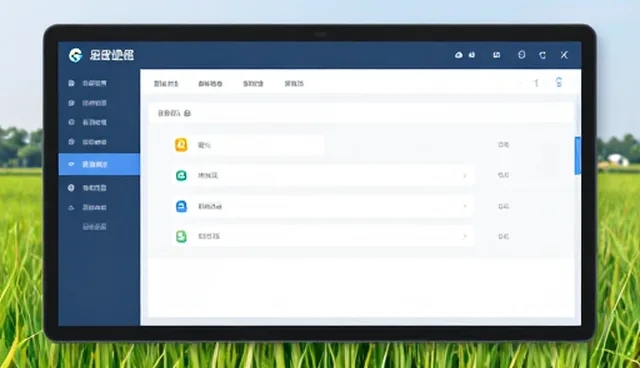
Task: Expand the chevron on the teal-green icon row
Action: point(464,175)
